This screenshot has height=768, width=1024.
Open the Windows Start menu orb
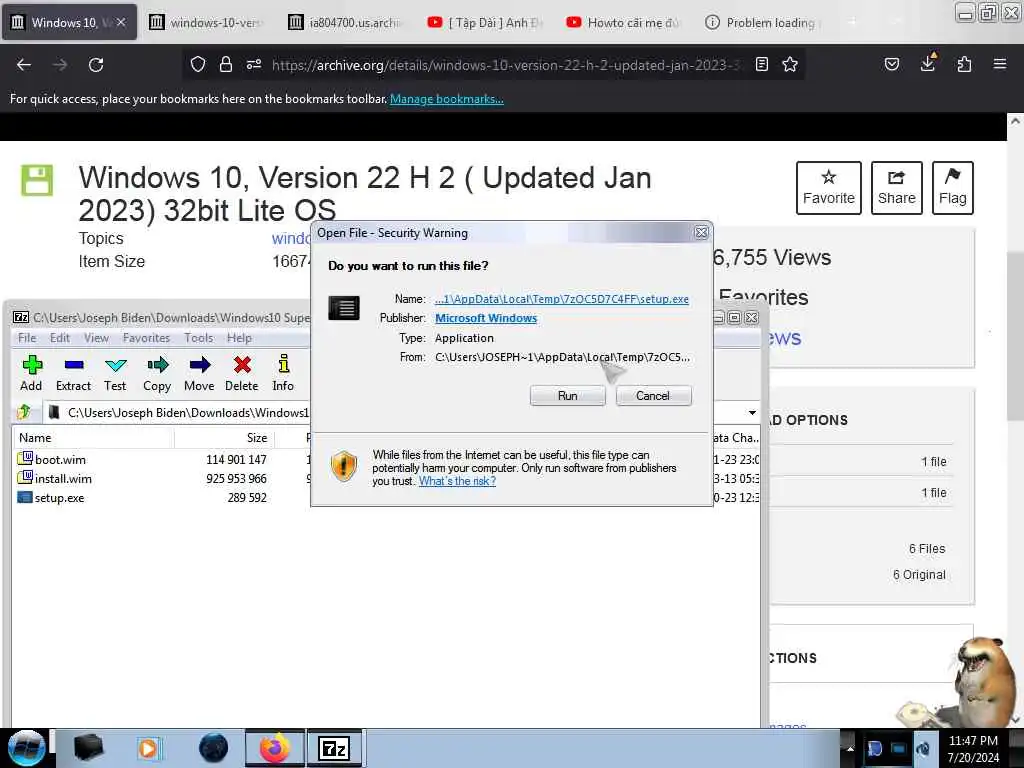pyautogui.click(x=26, y=748)
